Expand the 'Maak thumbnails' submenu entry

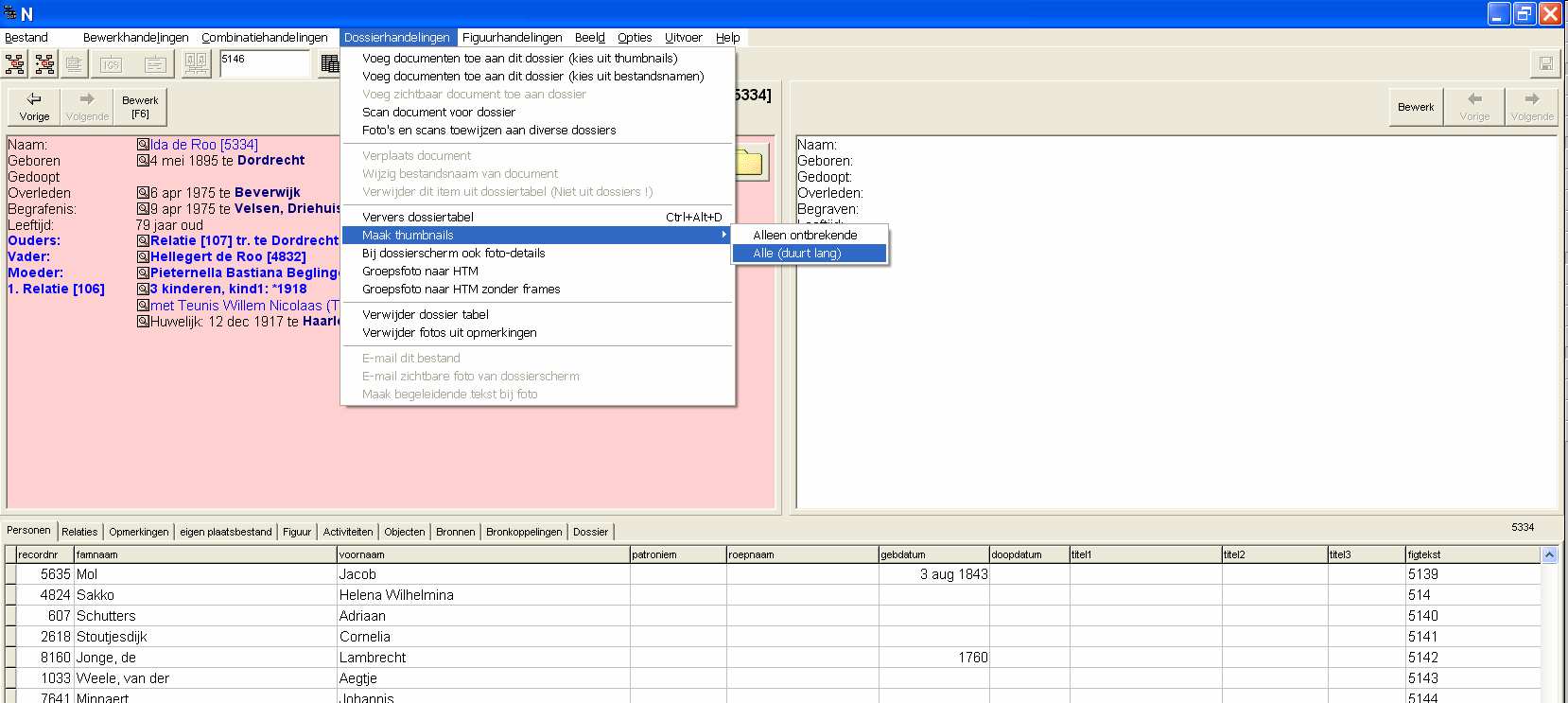click(x=537, y=236)
